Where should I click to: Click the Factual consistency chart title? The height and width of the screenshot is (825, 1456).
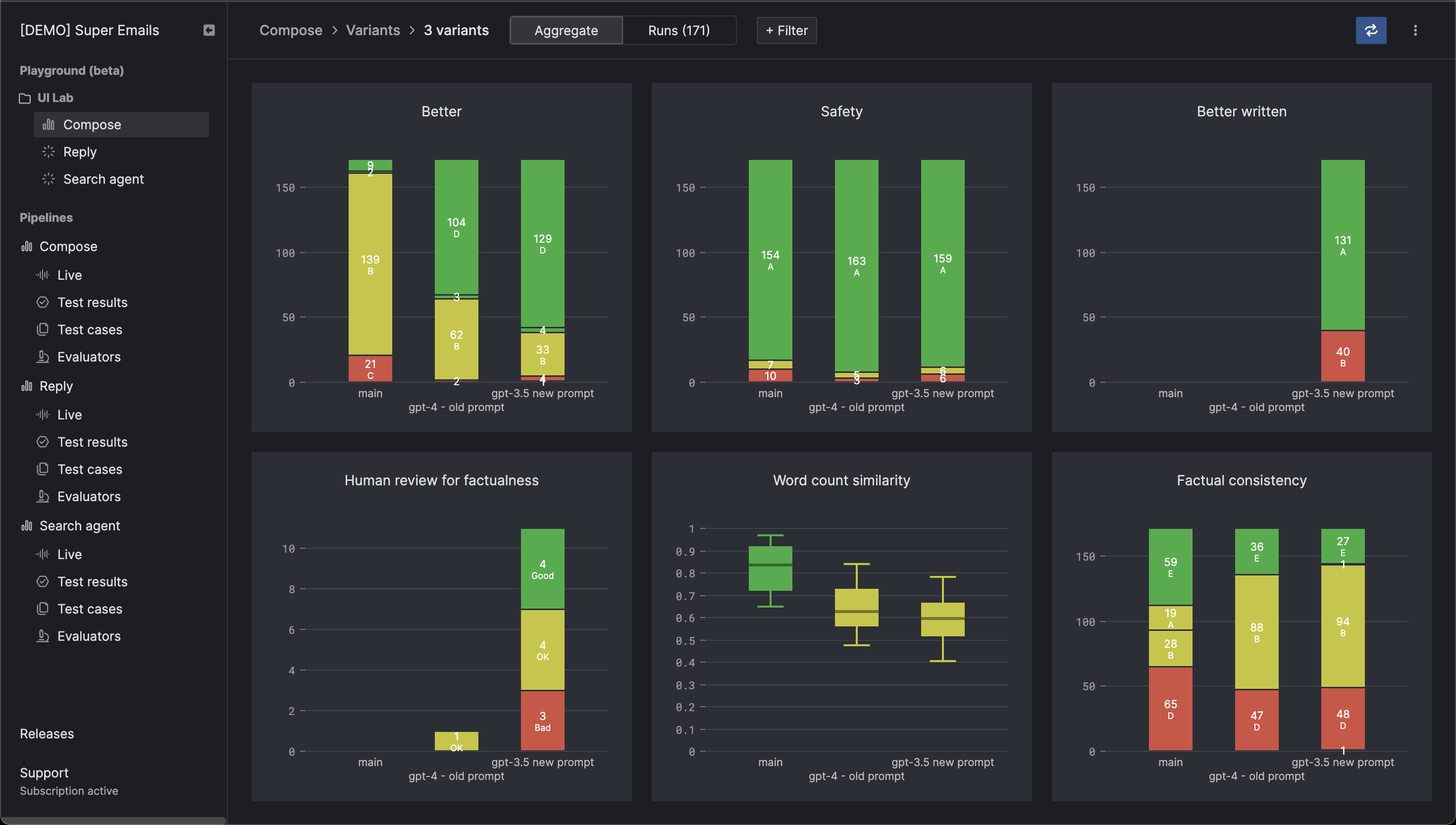[x=1241, y=480]
